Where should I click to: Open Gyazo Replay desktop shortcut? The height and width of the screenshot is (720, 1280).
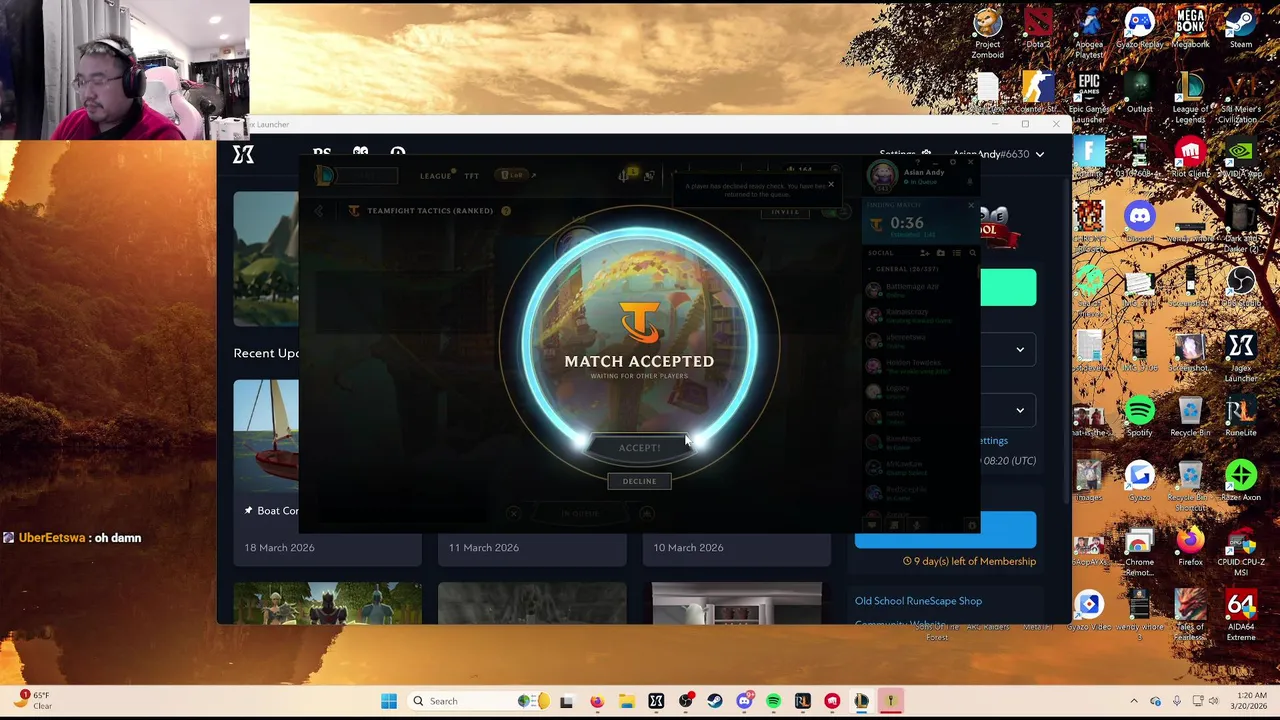point(1139,29)
